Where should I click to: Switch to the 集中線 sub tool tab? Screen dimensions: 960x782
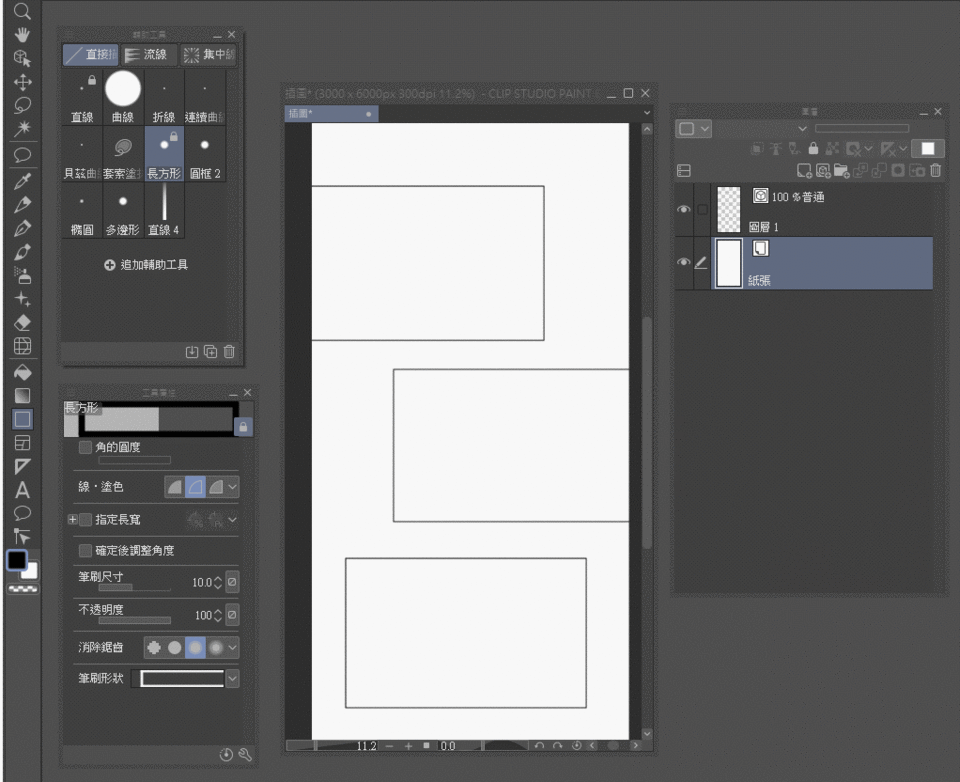[x=208, y=55]
